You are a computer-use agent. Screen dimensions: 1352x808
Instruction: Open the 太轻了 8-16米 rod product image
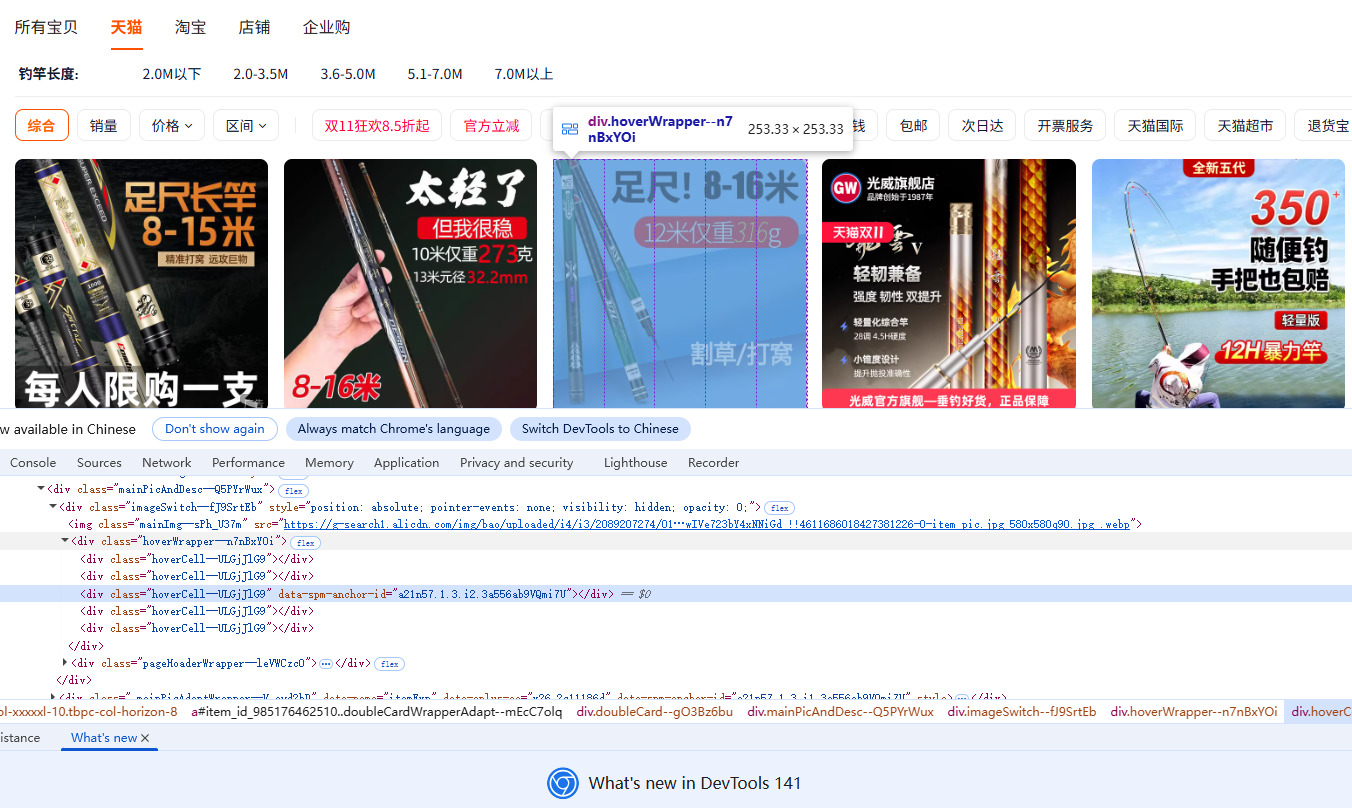[411, 284]
